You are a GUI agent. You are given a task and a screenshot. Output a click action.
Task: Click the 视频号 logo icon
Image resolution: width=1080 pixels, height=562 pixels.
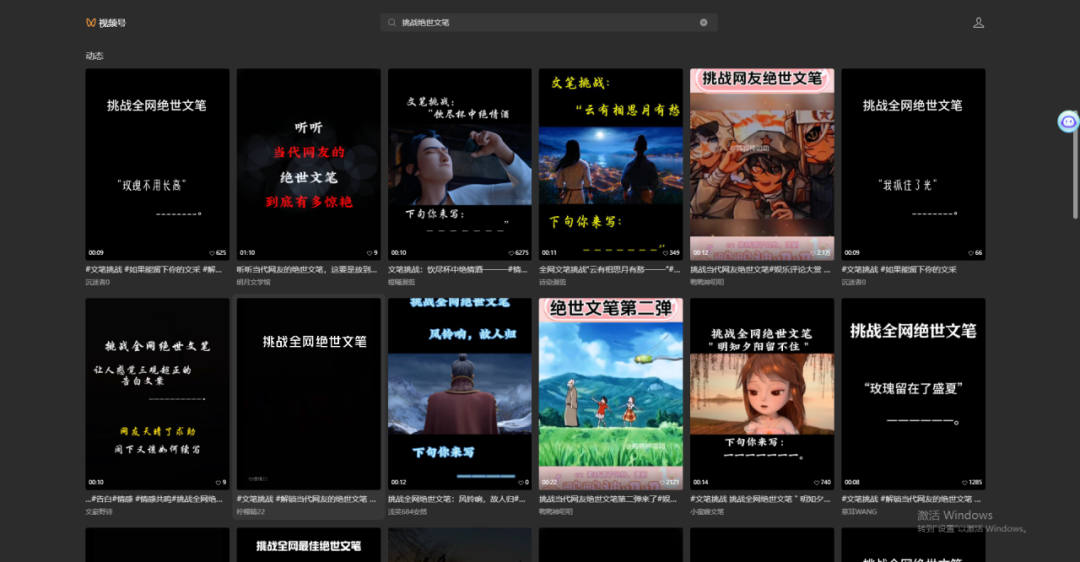[90, 23]
